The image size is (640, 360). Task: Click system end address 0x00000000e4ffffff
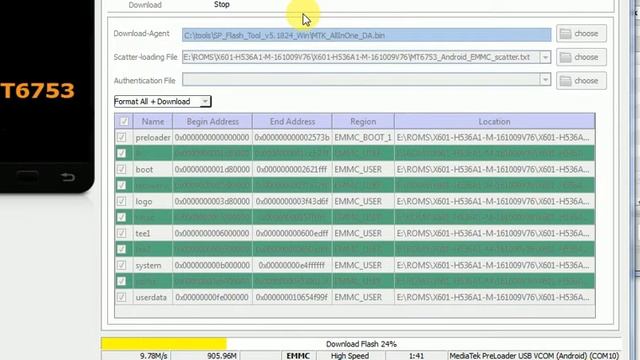tap(292, 265)
